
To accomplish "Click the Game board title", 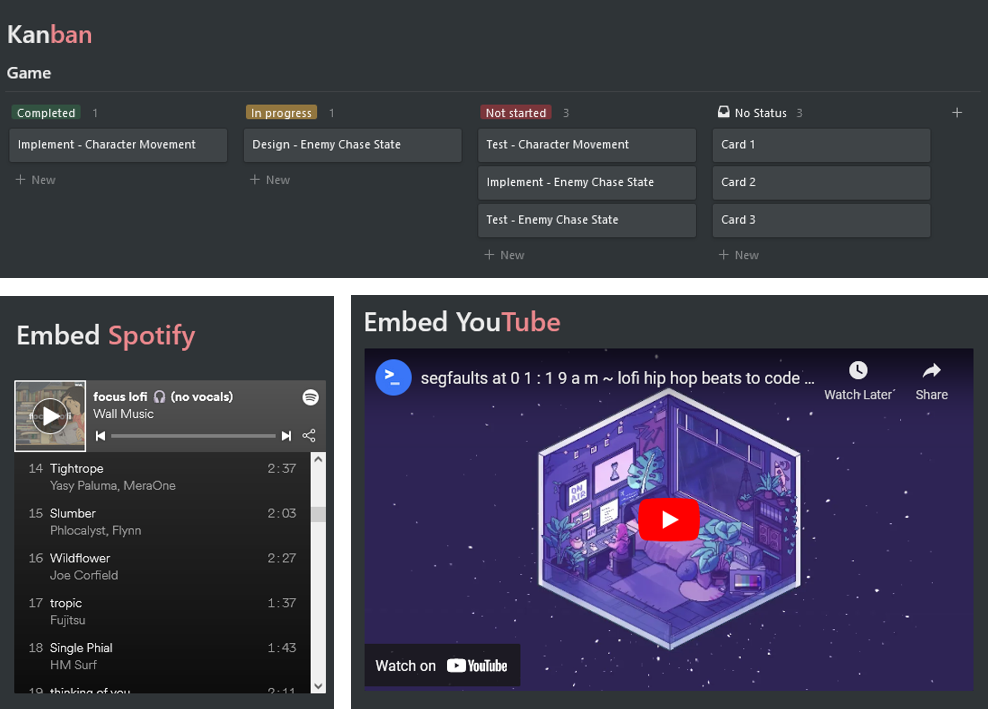I will coord(29,73).
